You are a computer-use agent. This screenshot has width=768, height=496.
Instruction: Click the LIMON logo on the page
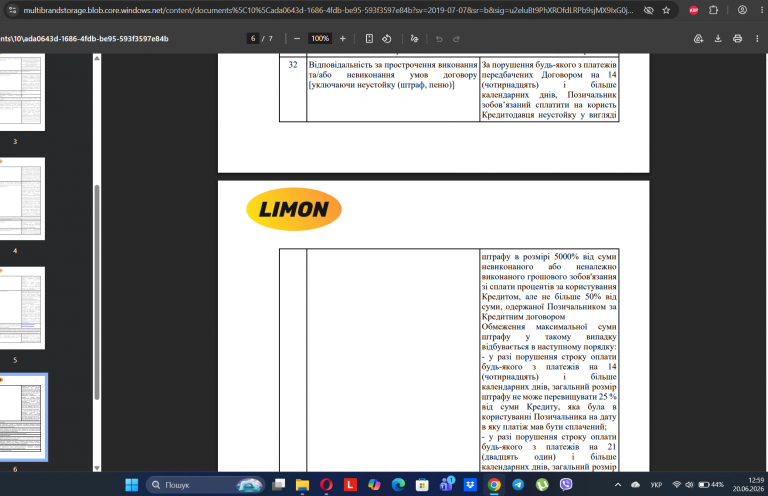[x=293, y=209]
